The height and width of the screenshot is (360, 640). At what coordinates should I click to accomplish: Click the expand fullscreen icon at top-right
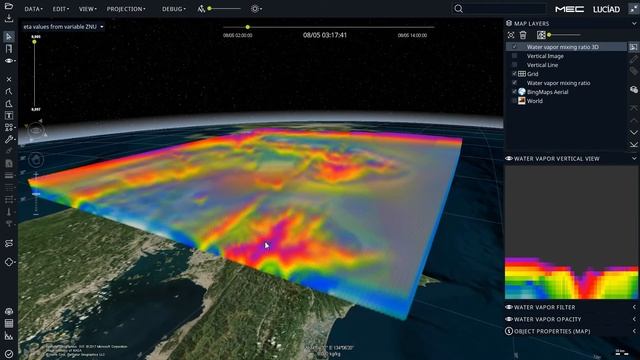coord(633,9)
